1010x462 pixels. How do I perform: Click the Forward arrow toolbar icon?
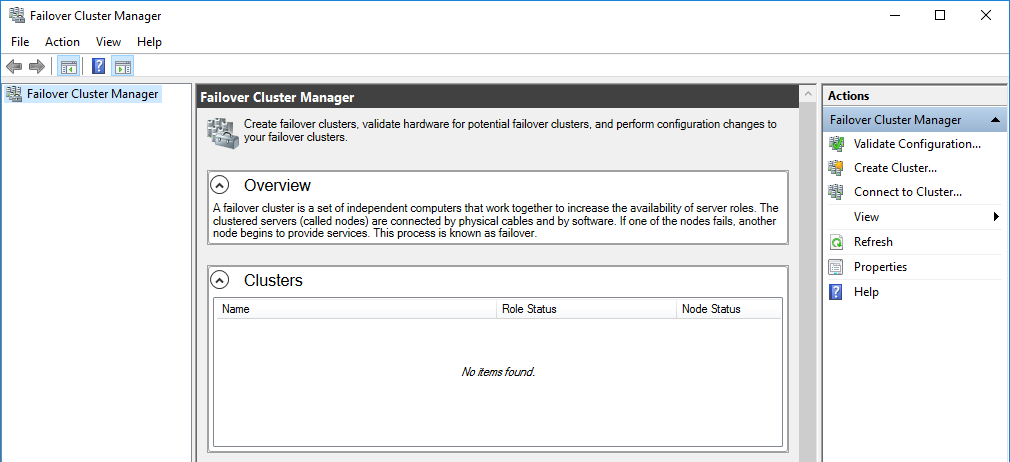[x=37, y=67]
